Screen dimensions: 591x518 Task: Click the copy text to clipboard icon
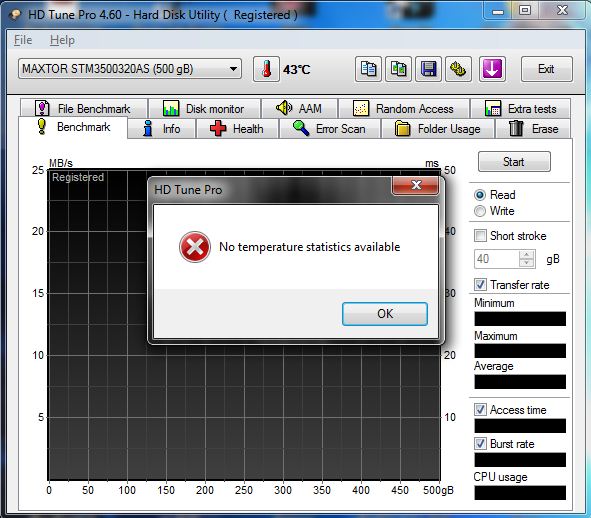point(368,69)
